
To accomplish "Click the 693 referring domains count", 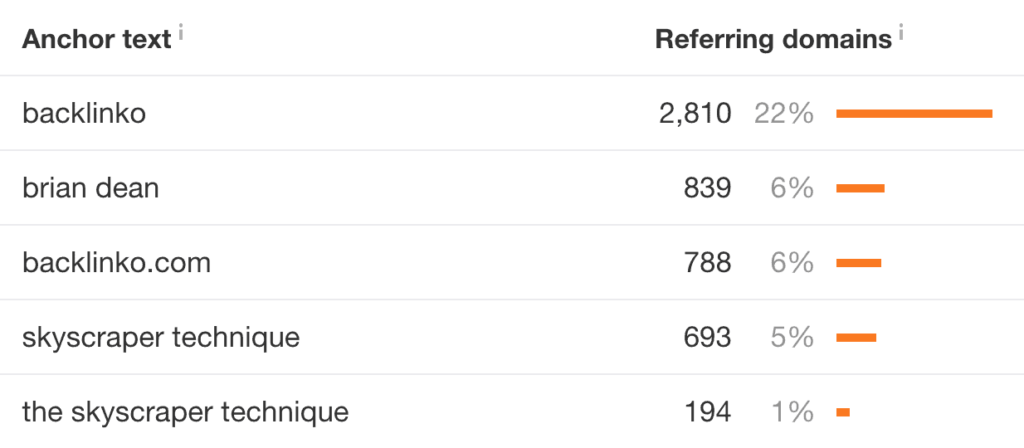I will pos(708,337).
